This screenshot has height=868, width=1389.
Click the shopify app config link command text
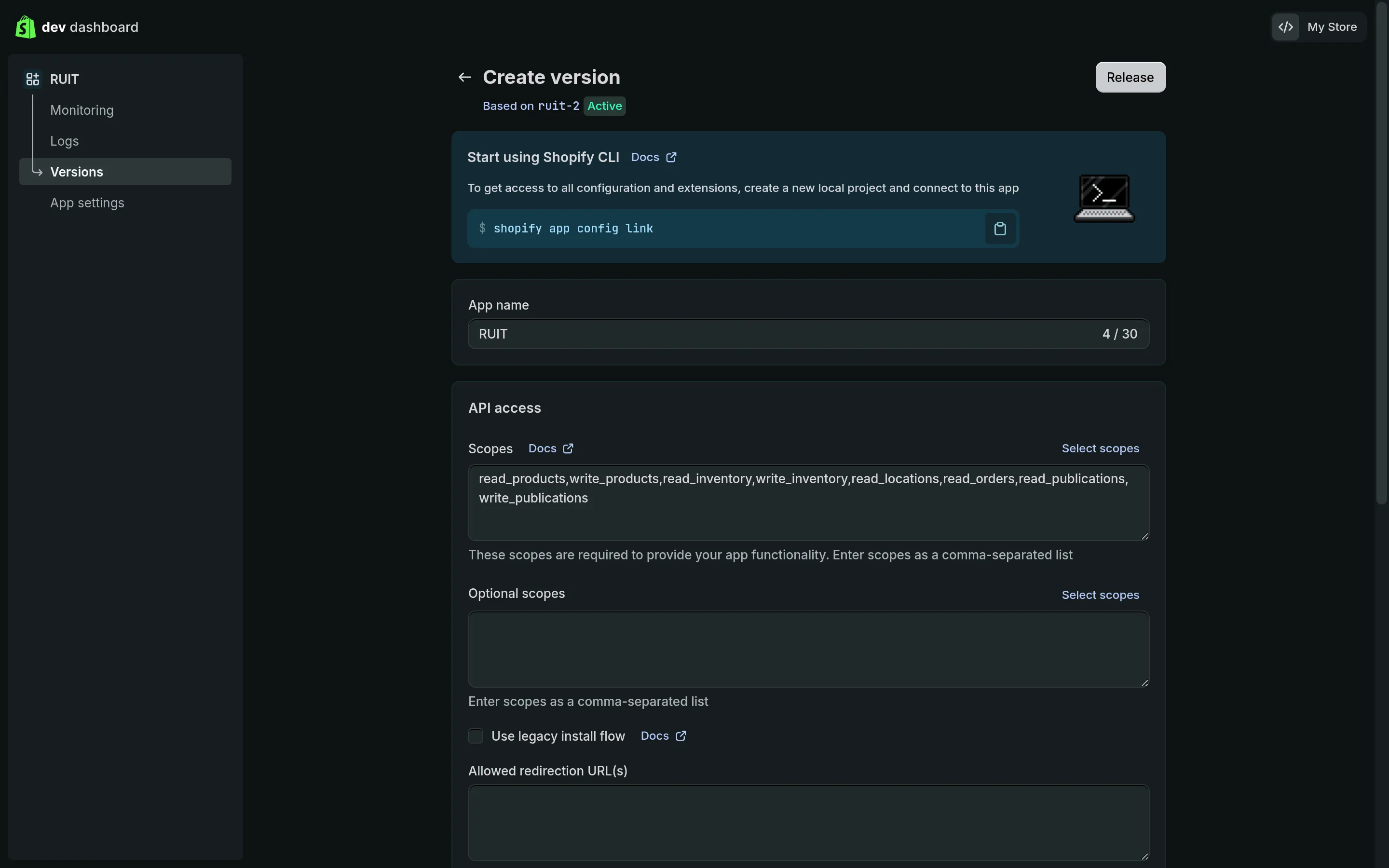[x=573, y=229]
